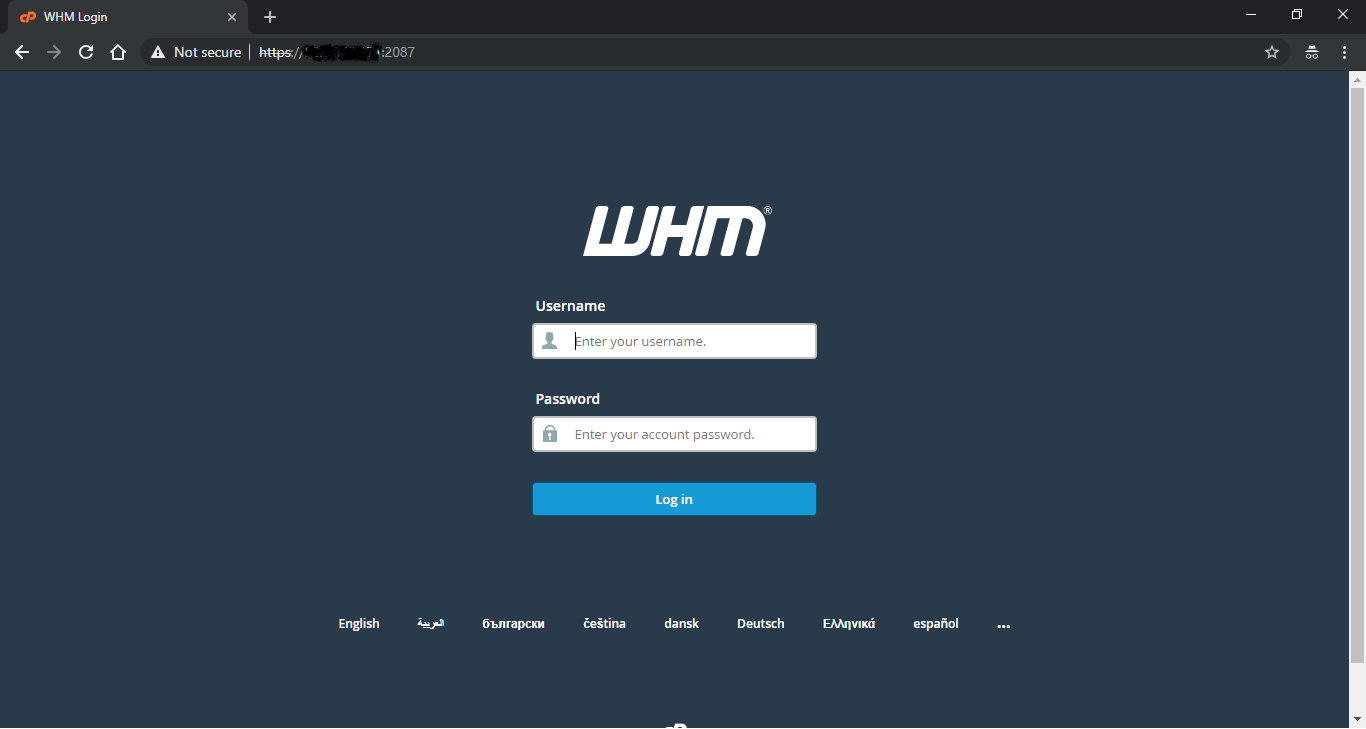Click the page vertical scrollbar

coord(1357,375)
